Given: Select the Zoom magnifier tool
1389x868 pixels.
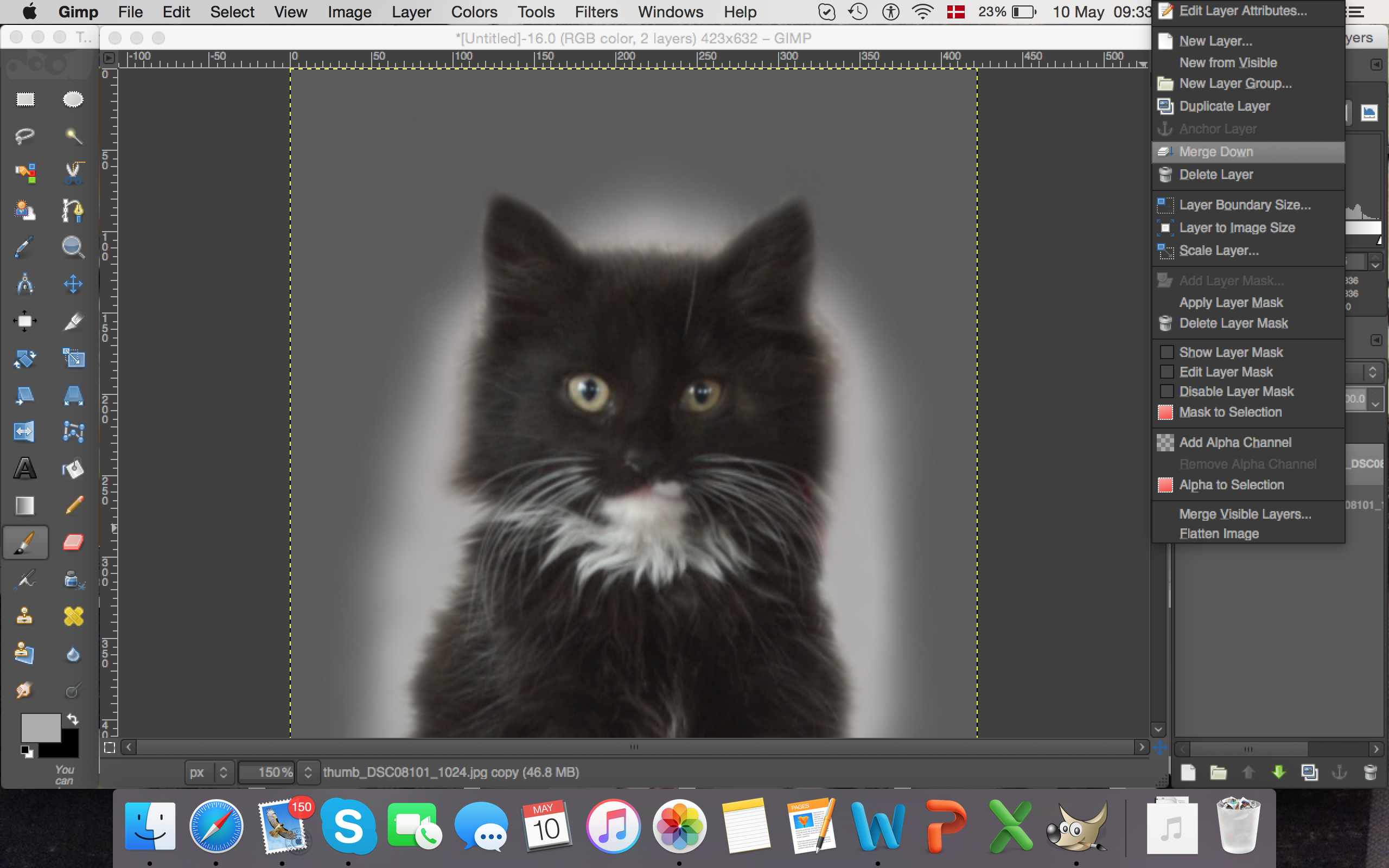Looking at the screenshot, I should (73, 247).
